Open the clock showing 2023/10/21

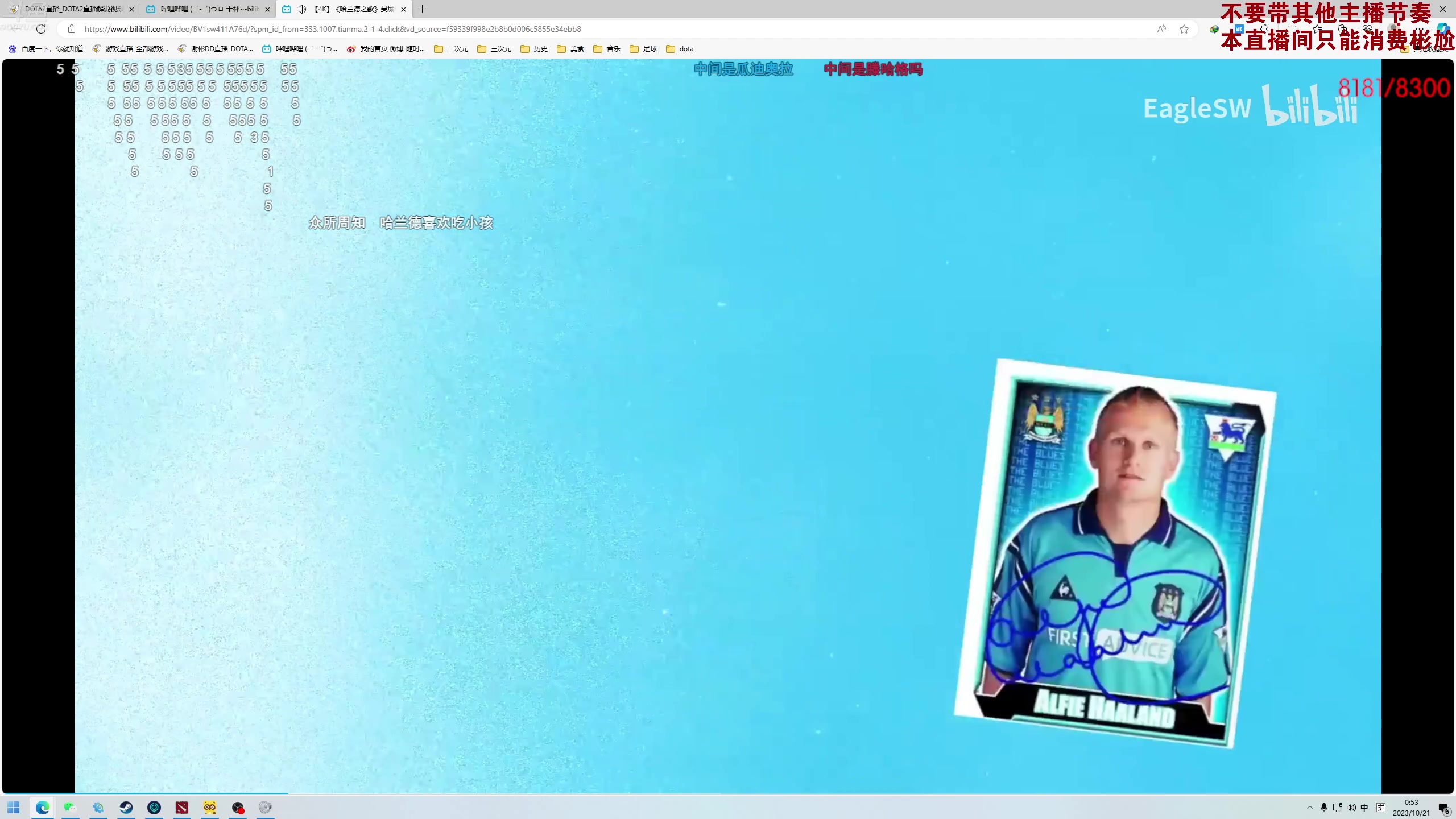click(x=1411, y=808)
